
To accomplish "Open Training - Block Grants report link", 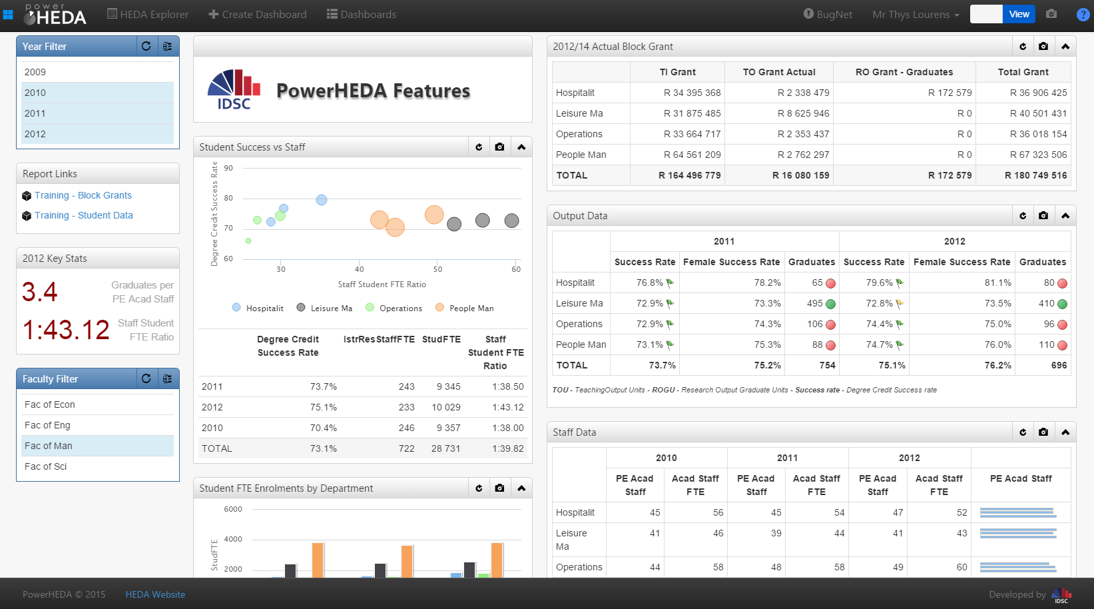I will click(x=83, y=195).
